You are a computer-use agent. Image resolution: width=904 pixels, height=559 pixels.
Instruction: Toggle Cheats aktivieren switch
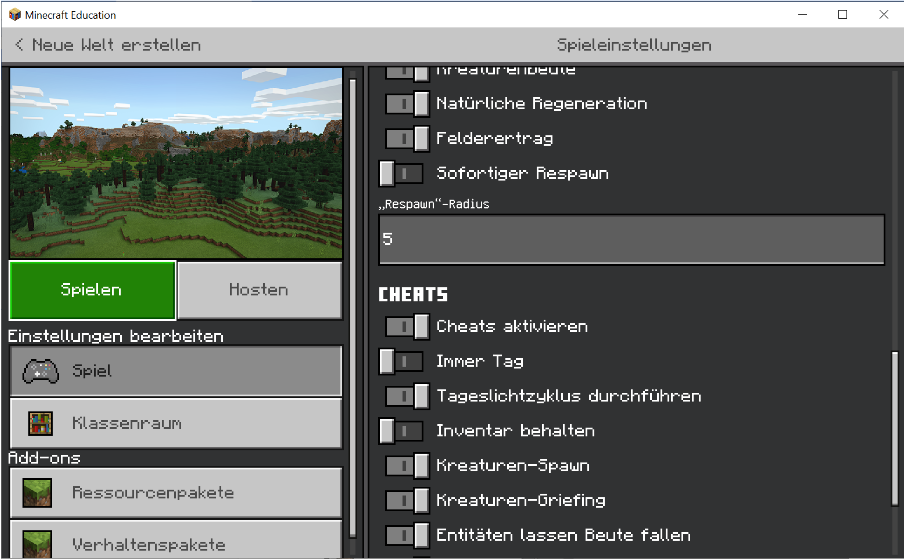click(407, 326)
